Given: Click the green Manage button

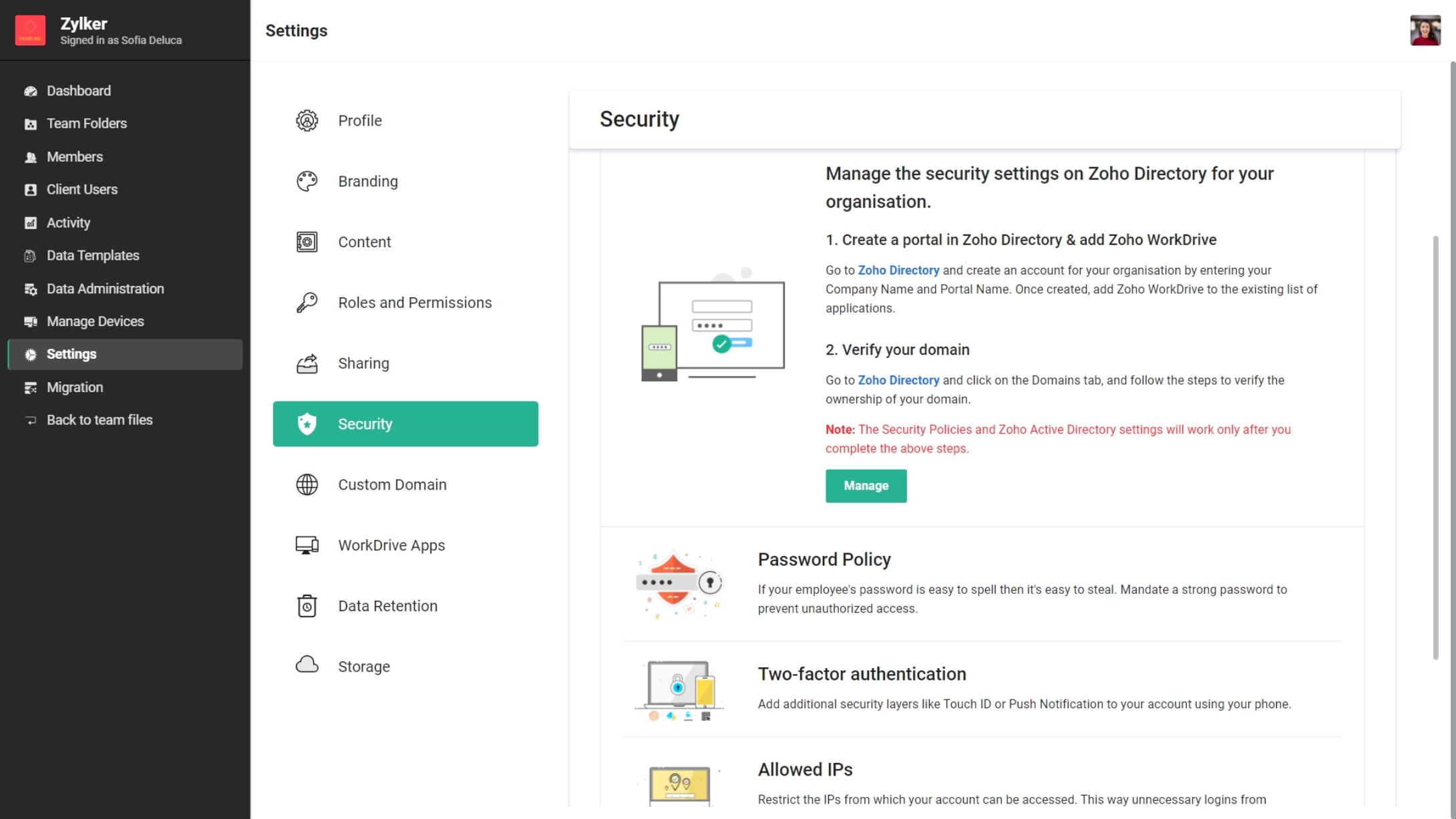Looking at the screenshot, I should 866,486.
